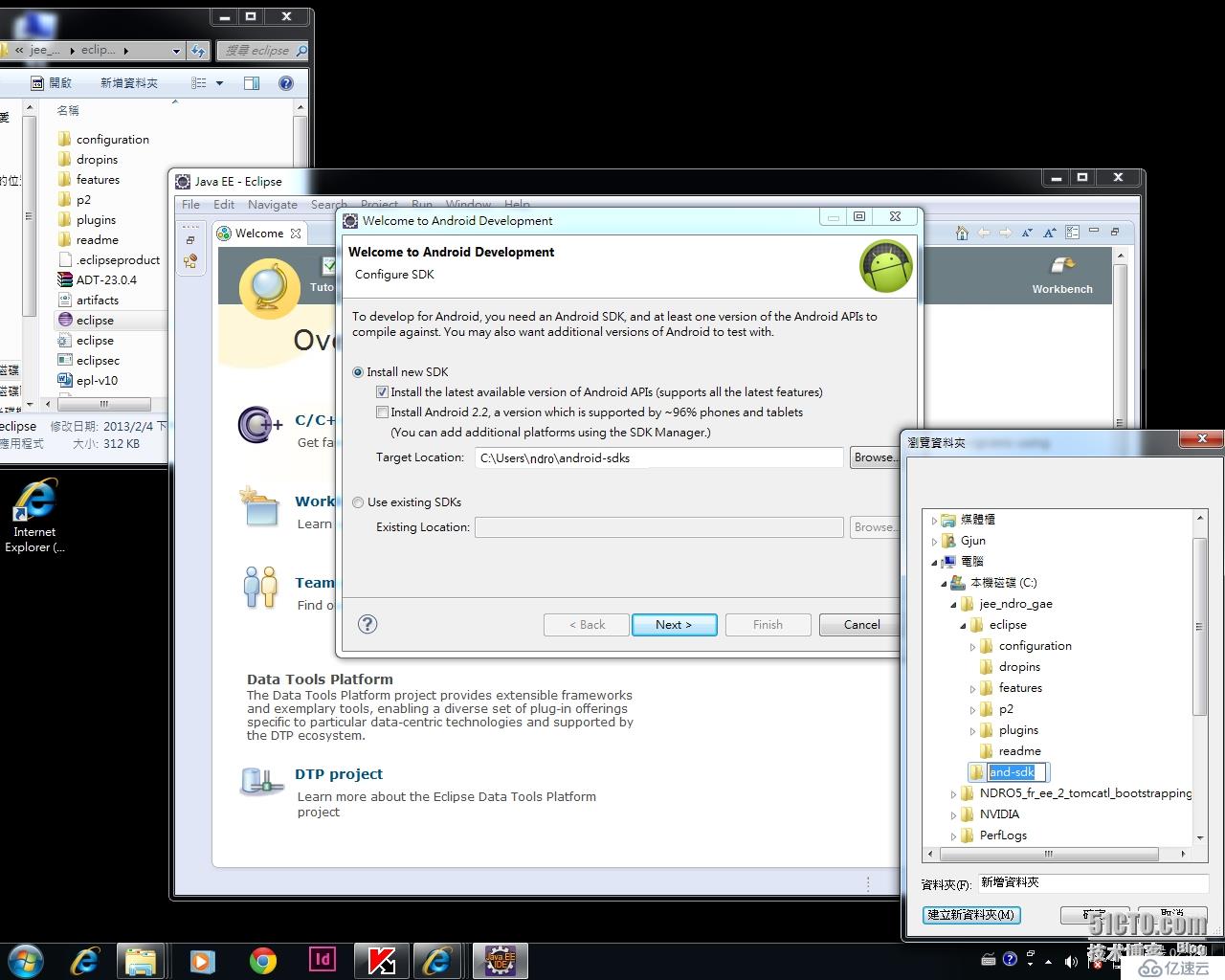Click the Home icon in Eclipse Welcome toolbar
1225x980 pixels.
pyautogui.click(x=962, y=233)
